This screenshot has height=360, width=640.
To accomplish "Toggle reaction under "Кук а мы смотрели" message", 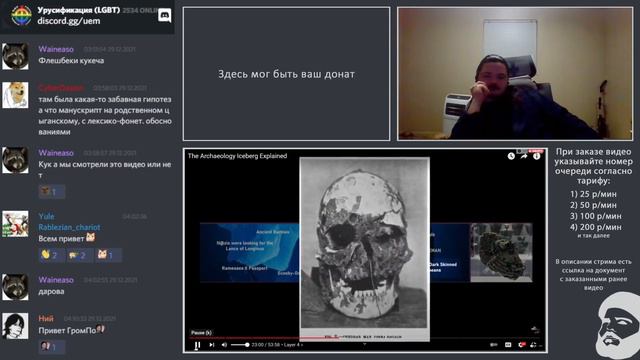I will tap(51, 191).
